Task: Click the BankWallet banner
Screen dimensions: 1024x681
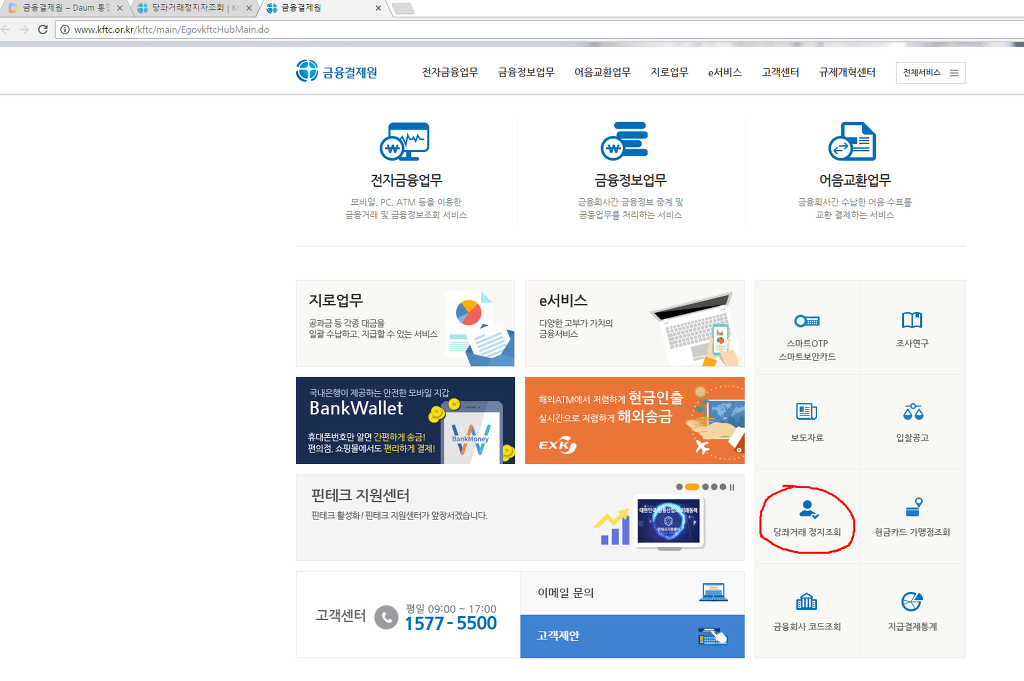Action: click(x=405, y=420)
